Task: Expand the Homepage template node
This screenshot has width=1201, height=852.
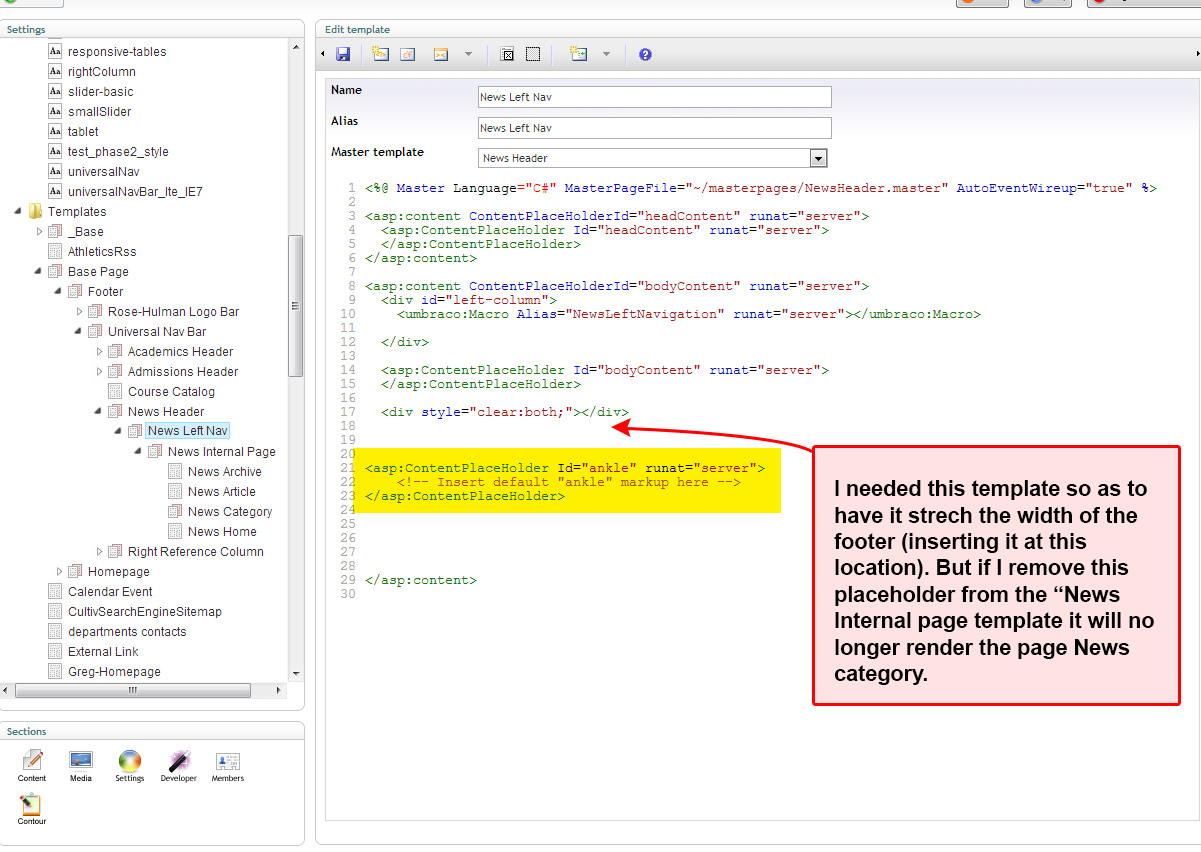Action: point(59,571)
